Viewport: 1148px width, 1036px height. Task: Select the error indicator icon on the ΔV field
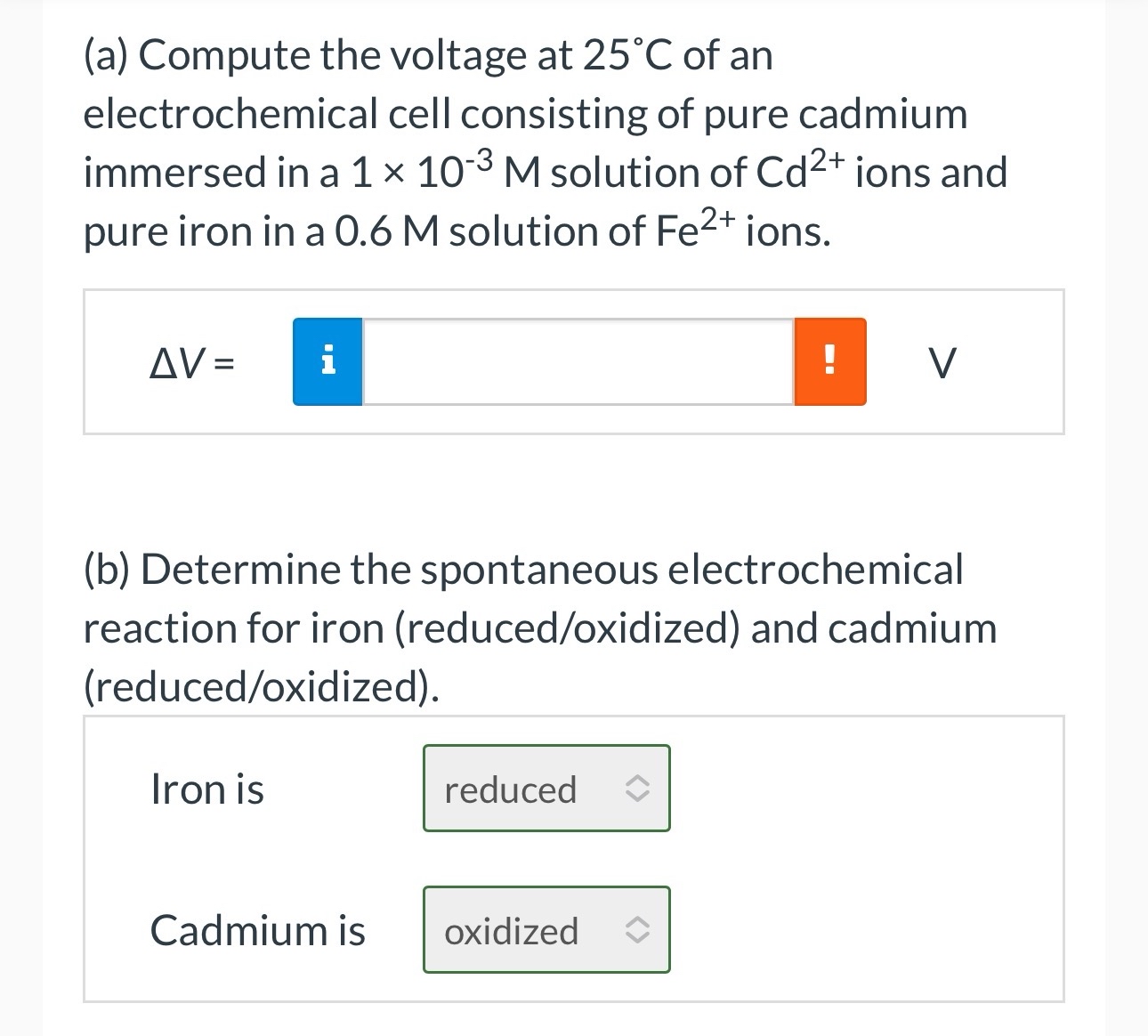829,361
